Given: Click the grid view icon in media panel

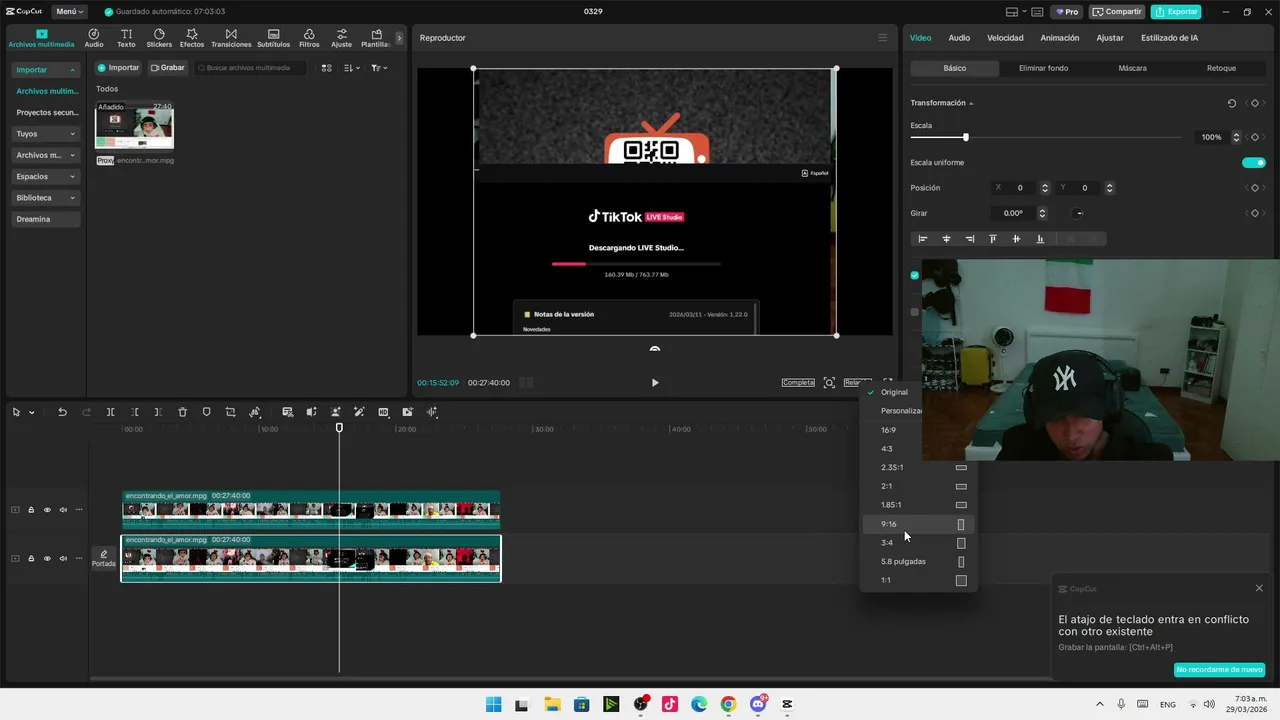Looking at the screenshot, I should pyautogui.click(x=326, y=68).
